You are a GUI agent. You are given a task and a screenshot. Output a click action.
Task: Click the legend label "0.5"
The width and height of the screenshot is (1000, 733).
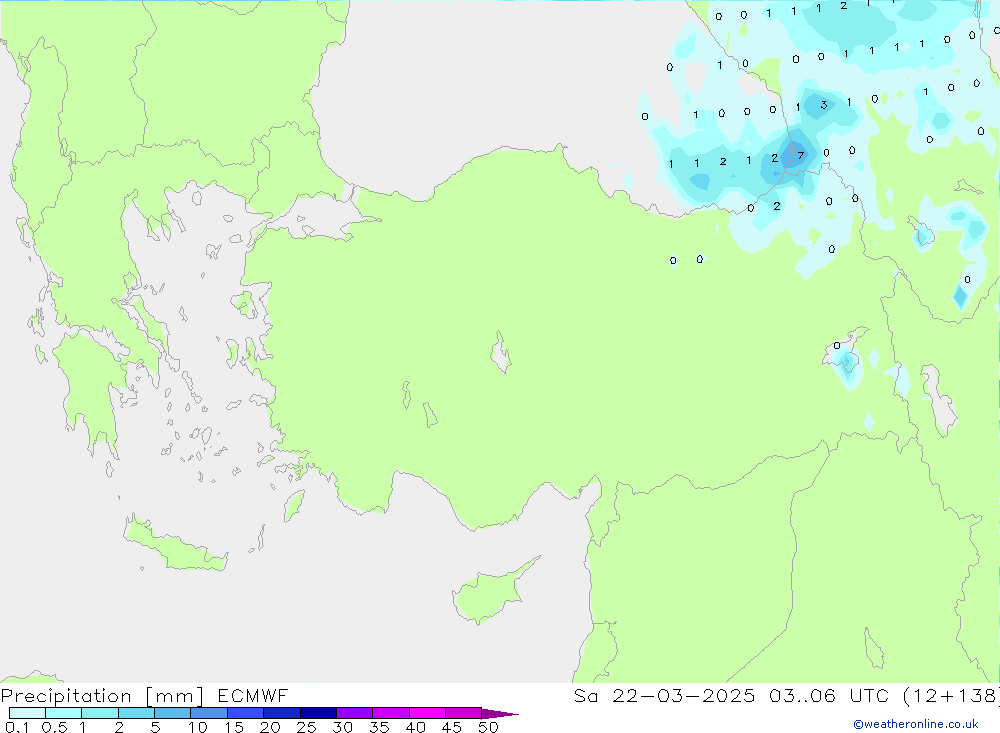54,727
